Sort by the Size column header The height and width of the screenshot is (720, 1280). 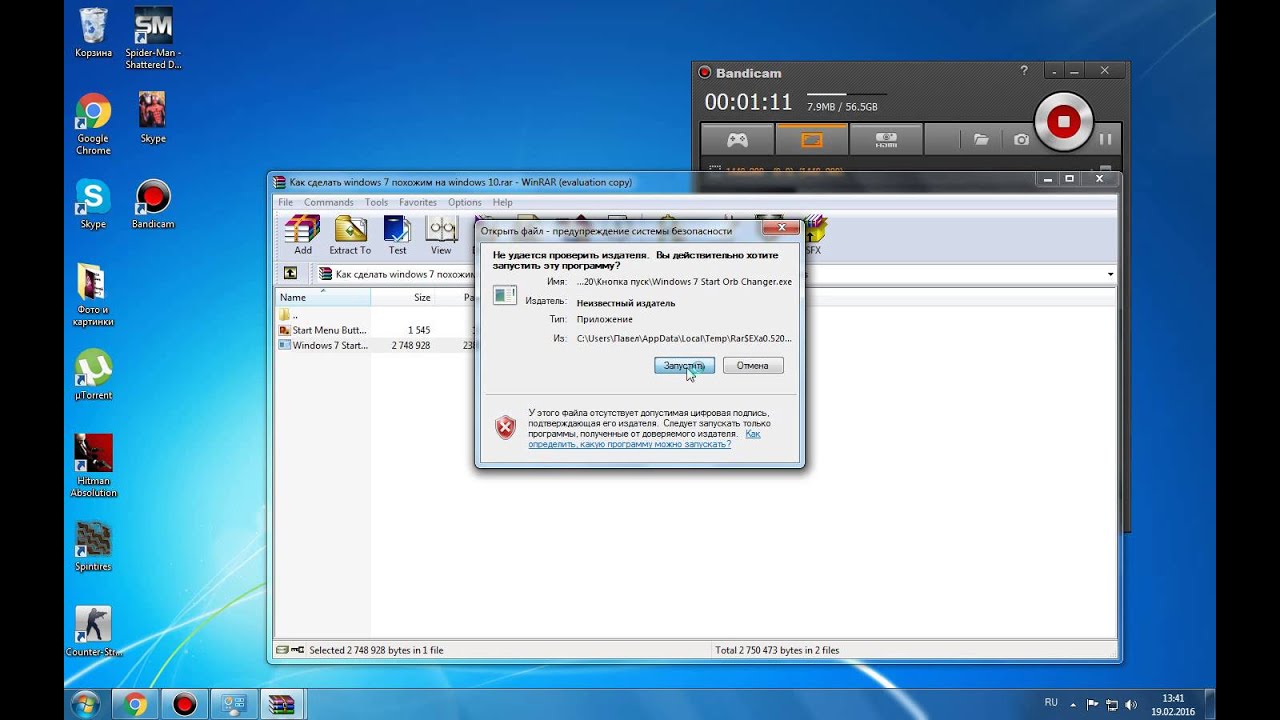click(403, 297)
